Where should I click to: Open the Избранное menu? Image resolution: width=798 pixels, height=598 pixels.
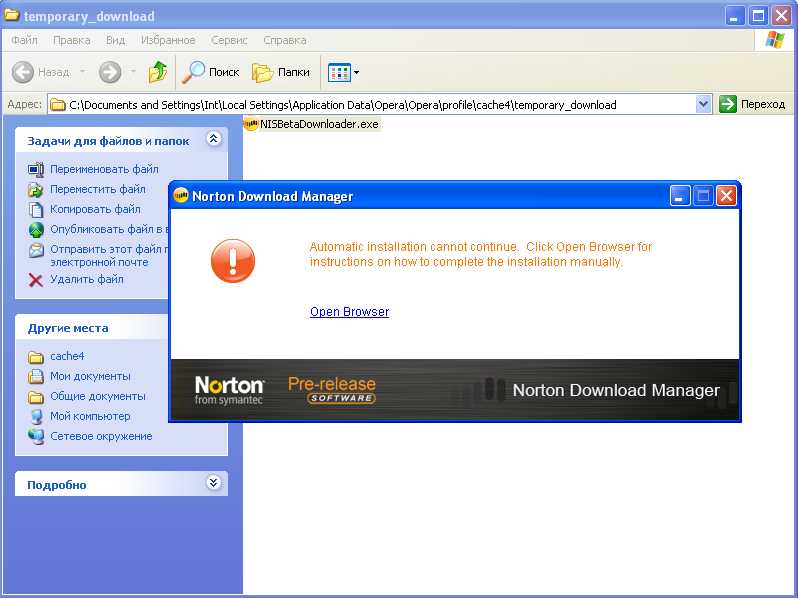[168, 40]
